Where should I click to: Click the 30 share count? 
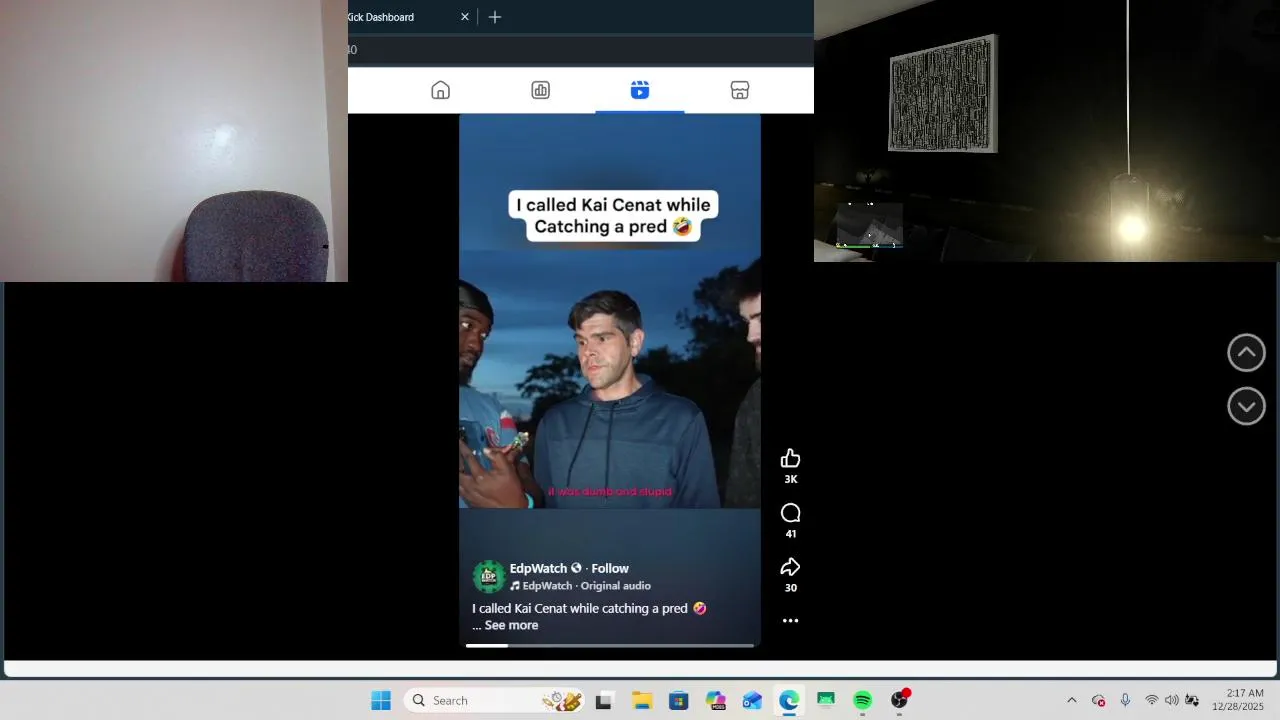click(790, 588)
